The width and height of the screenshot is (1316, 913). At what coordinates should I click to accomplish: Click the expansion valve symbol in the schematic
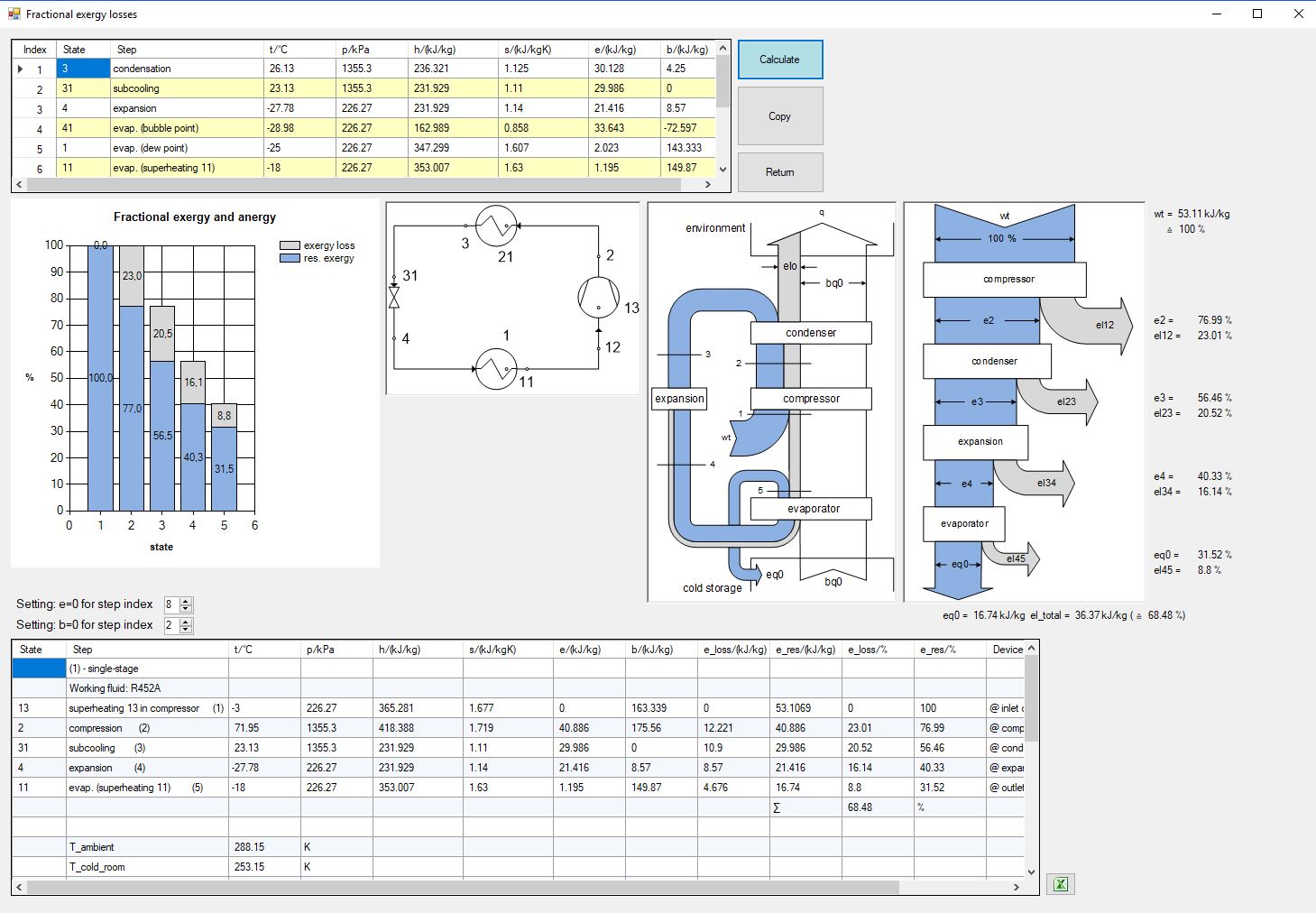[x=394, y=298]
